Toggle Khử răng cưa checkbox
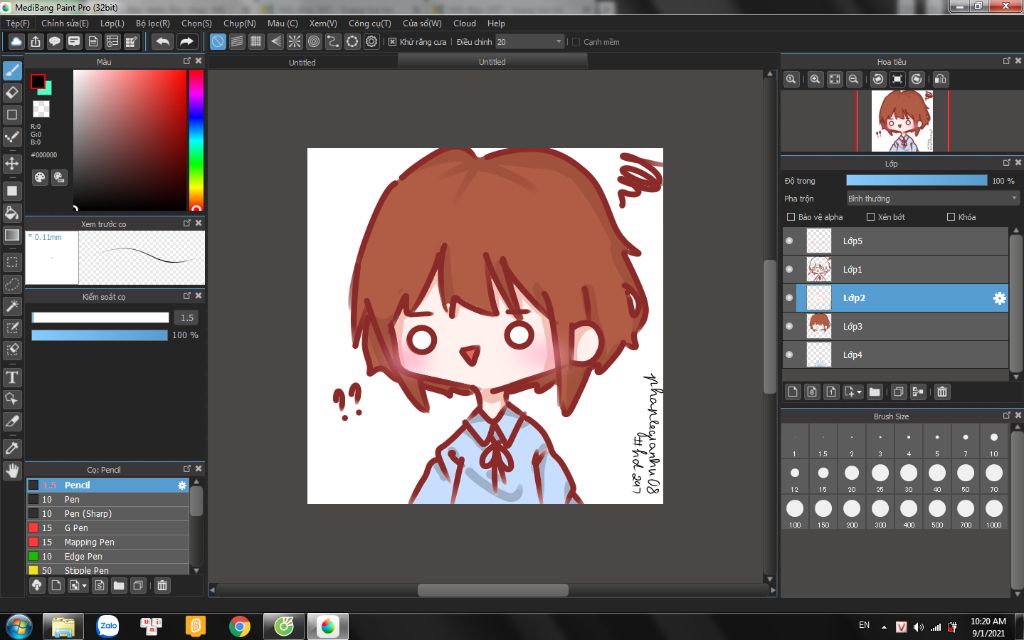Image resolution: width=1024 pixels, height=640 pixels. click(392, 42)
